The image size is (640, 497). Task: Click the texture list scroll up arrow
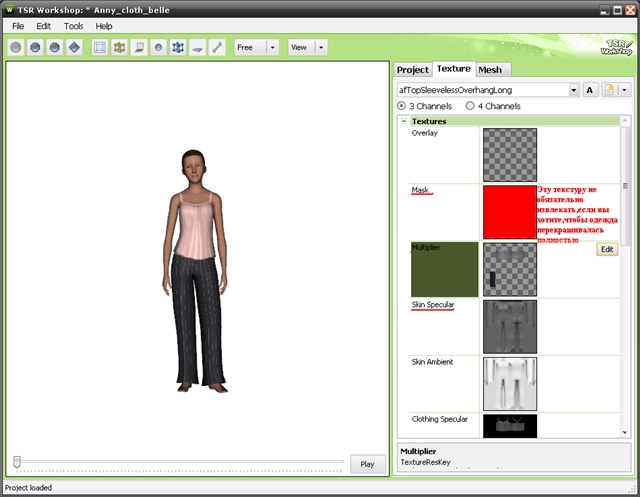coord(624,121)
